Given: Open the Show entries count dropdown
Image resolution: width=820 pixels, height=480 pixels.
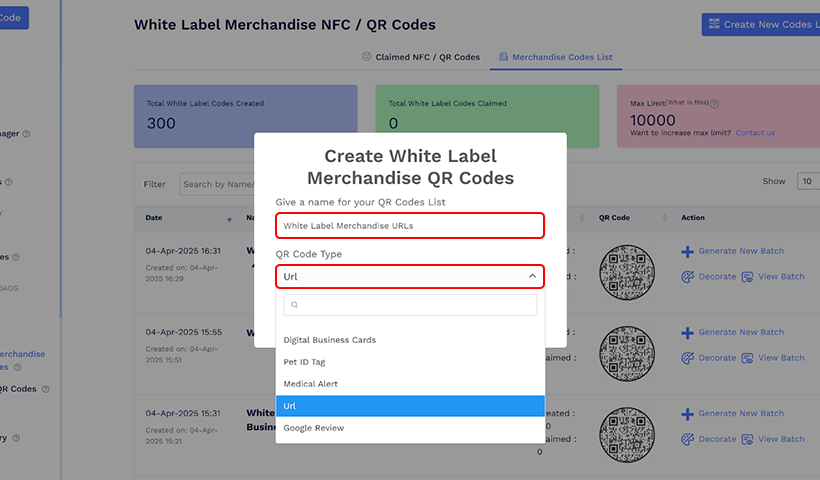Looking at the screenshot, I should click(x=806, y=181).
